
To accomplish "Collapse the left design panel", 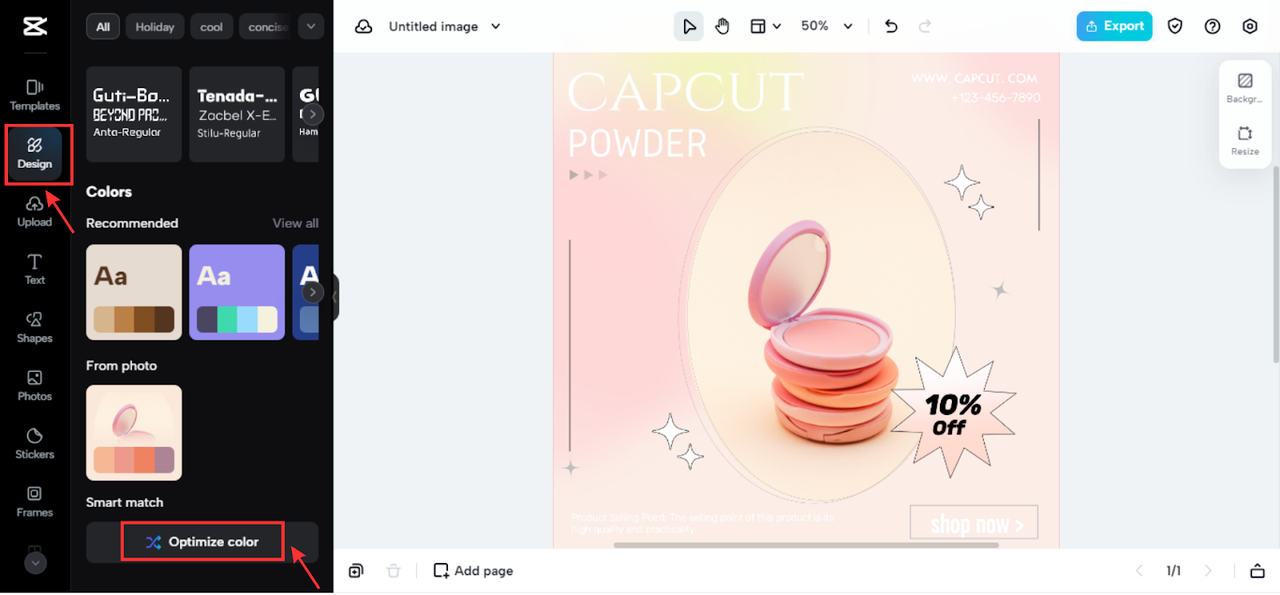I will 335,297.
